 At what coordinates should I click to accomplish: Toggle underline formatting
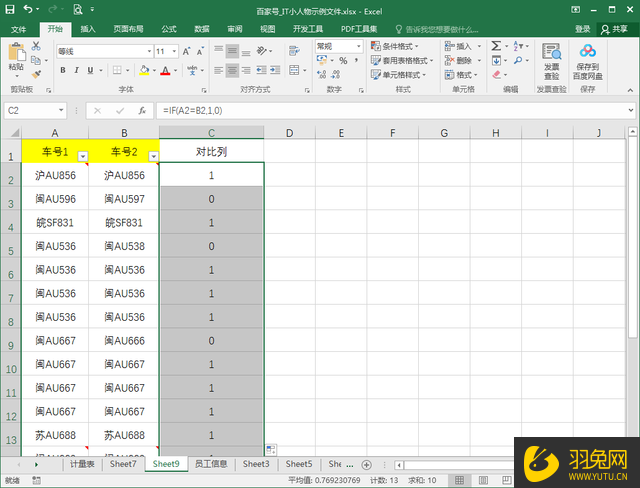pos(90,70)
